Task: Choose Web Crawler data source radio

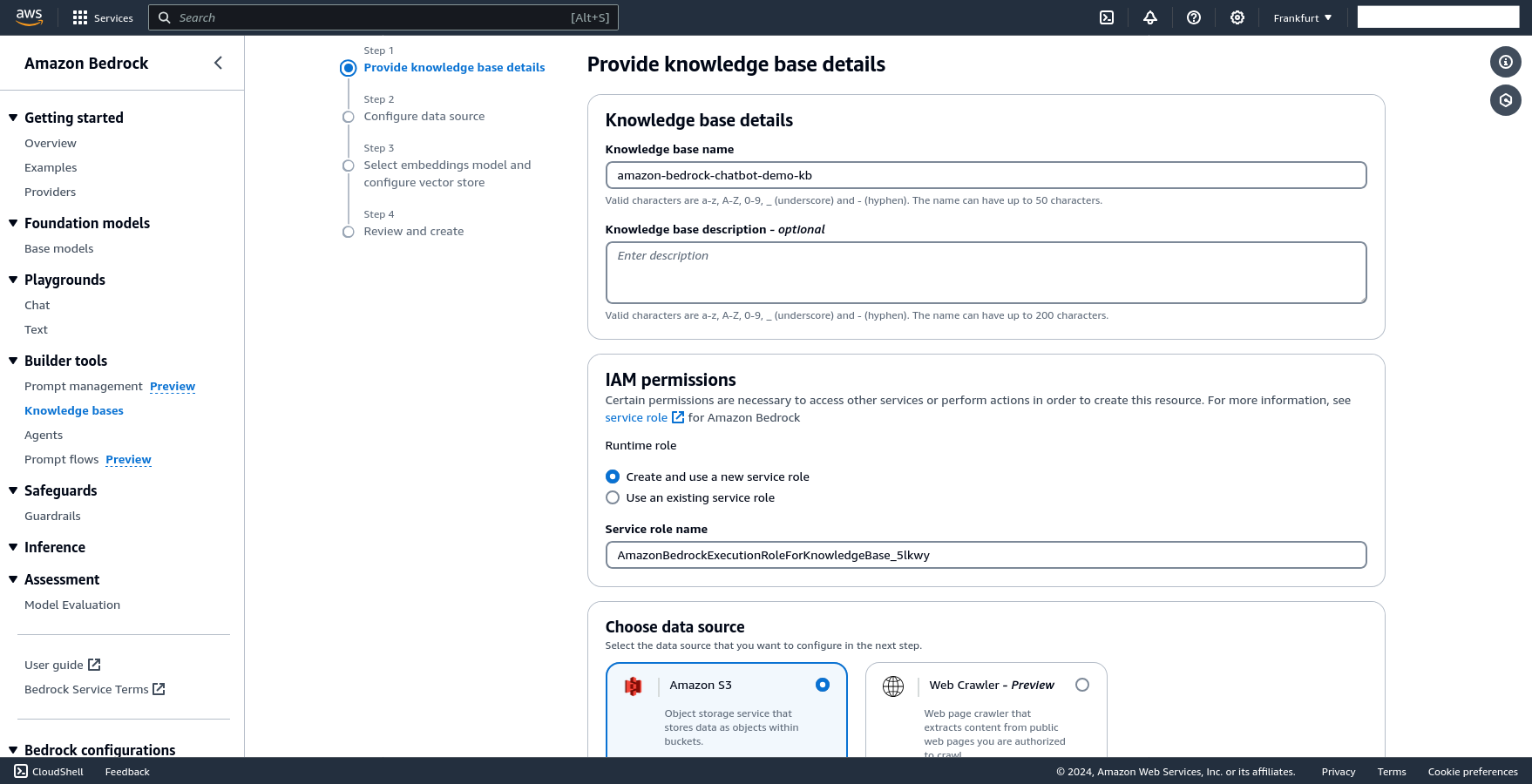Action: coord(1082,685)
